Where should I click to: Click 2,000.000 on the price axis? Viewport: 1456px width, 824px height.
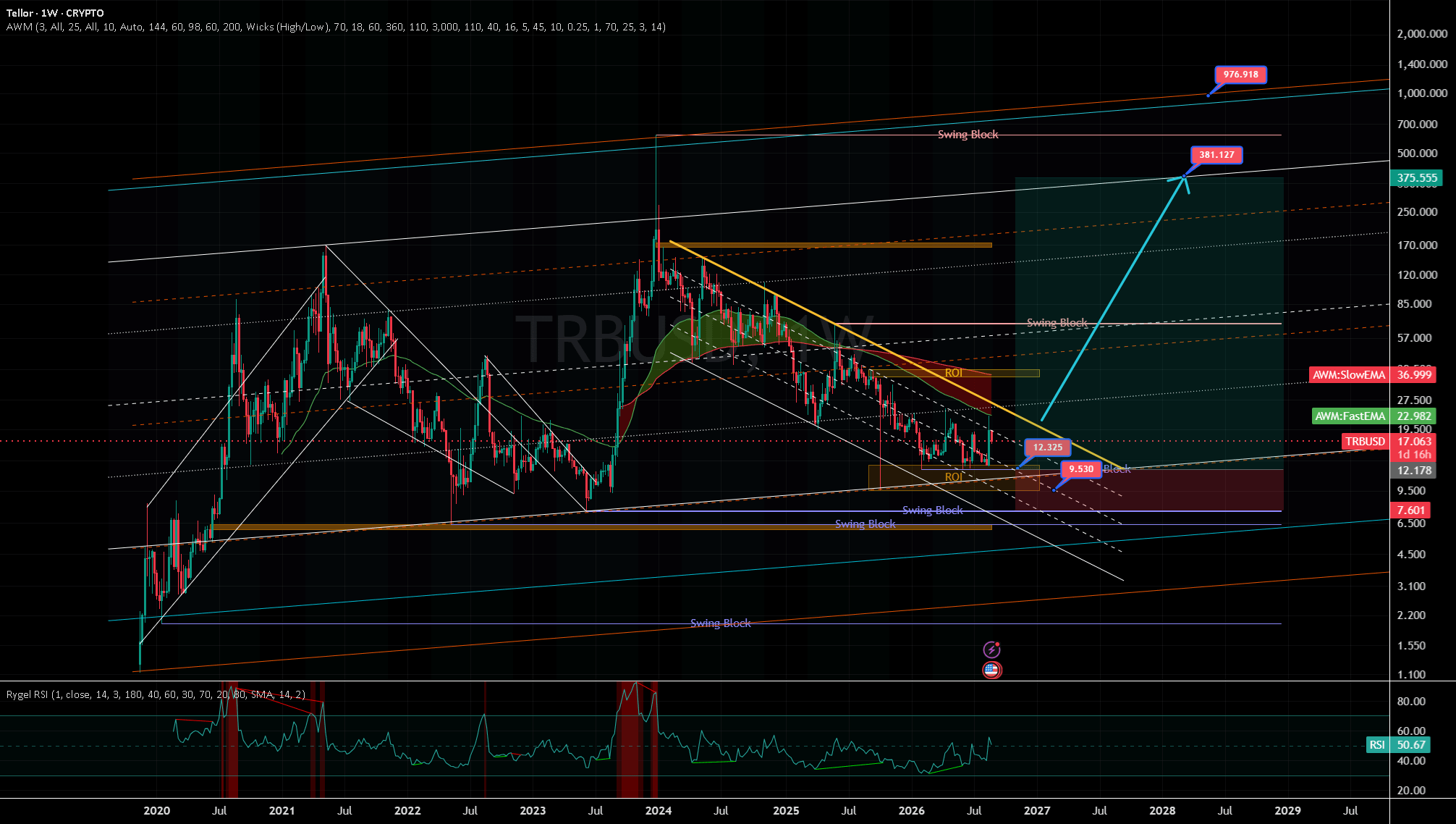point(1423,34)
